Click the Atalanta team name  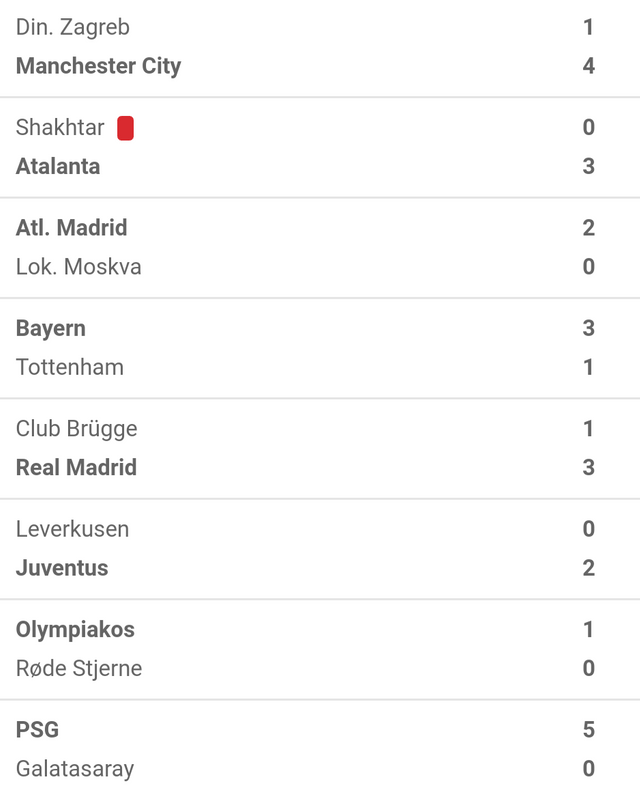click(x=58, y=167)
